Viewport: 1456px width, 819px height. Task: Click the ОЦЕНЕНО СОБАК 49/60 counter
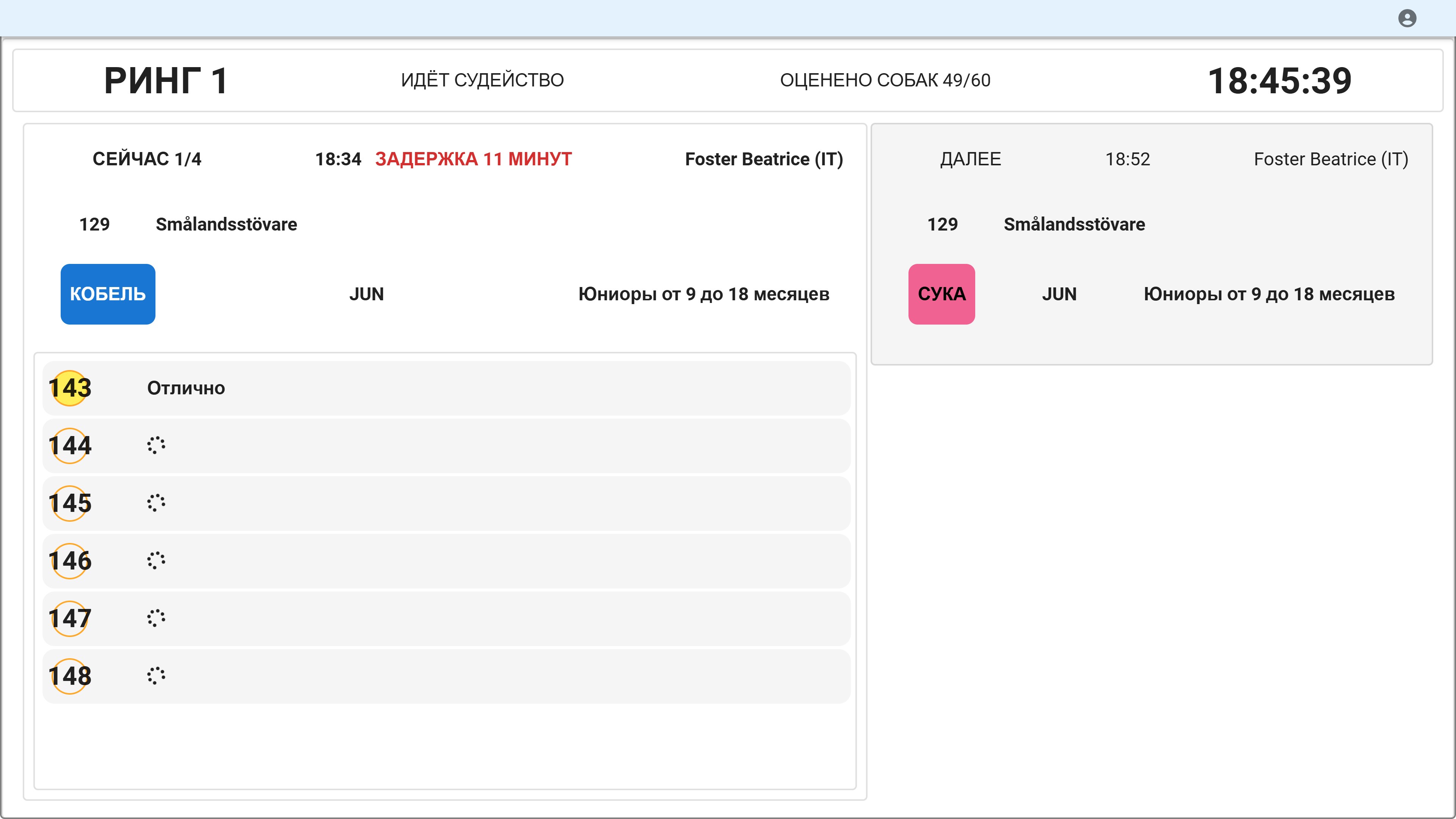[x=885, y=80]
